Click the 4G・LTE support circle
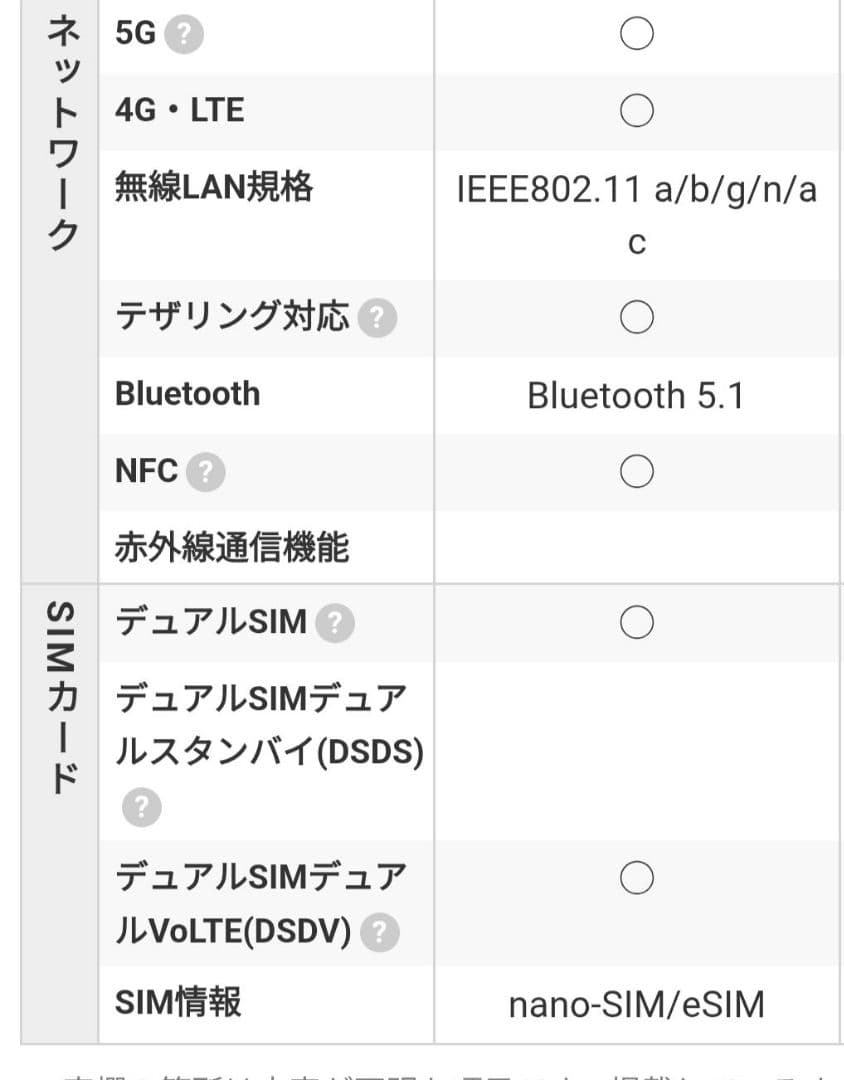 [x=636, y=110]
